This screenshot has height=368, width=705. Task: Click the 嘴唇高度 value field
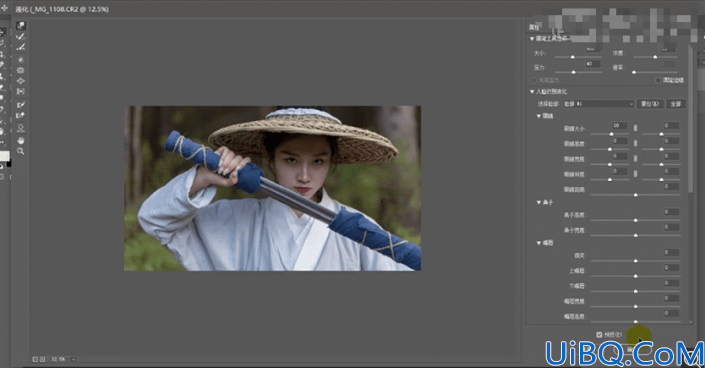[671, 313]
